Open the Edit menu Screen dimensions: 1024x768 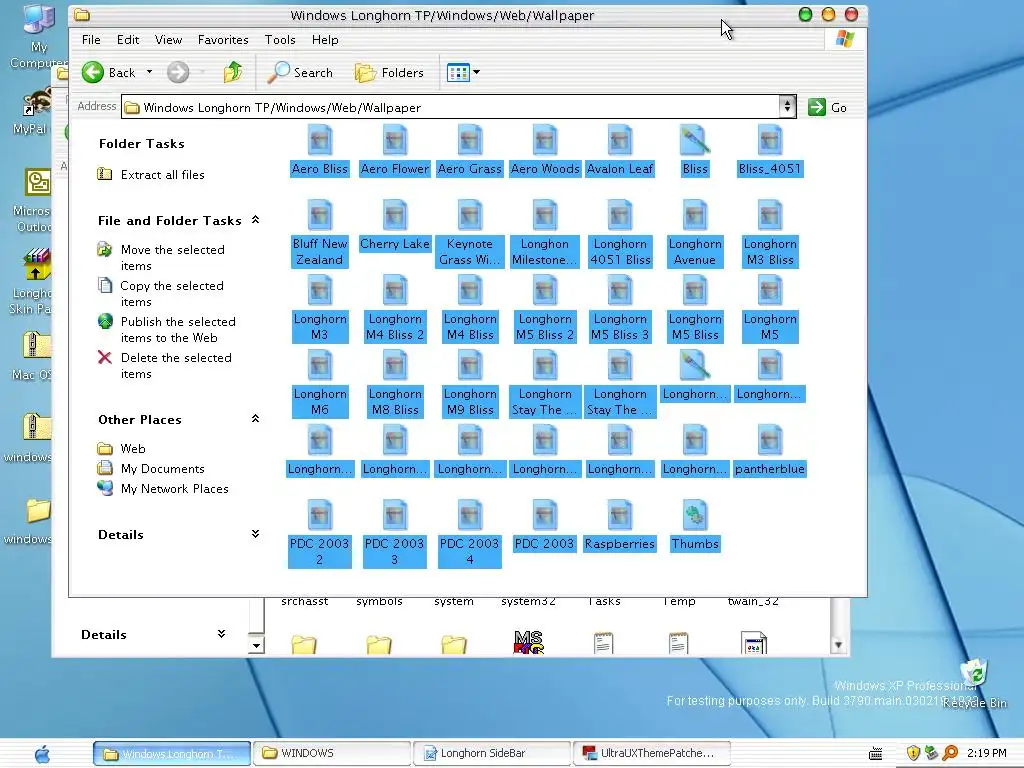pyautogui.click(x=128, y=40)
